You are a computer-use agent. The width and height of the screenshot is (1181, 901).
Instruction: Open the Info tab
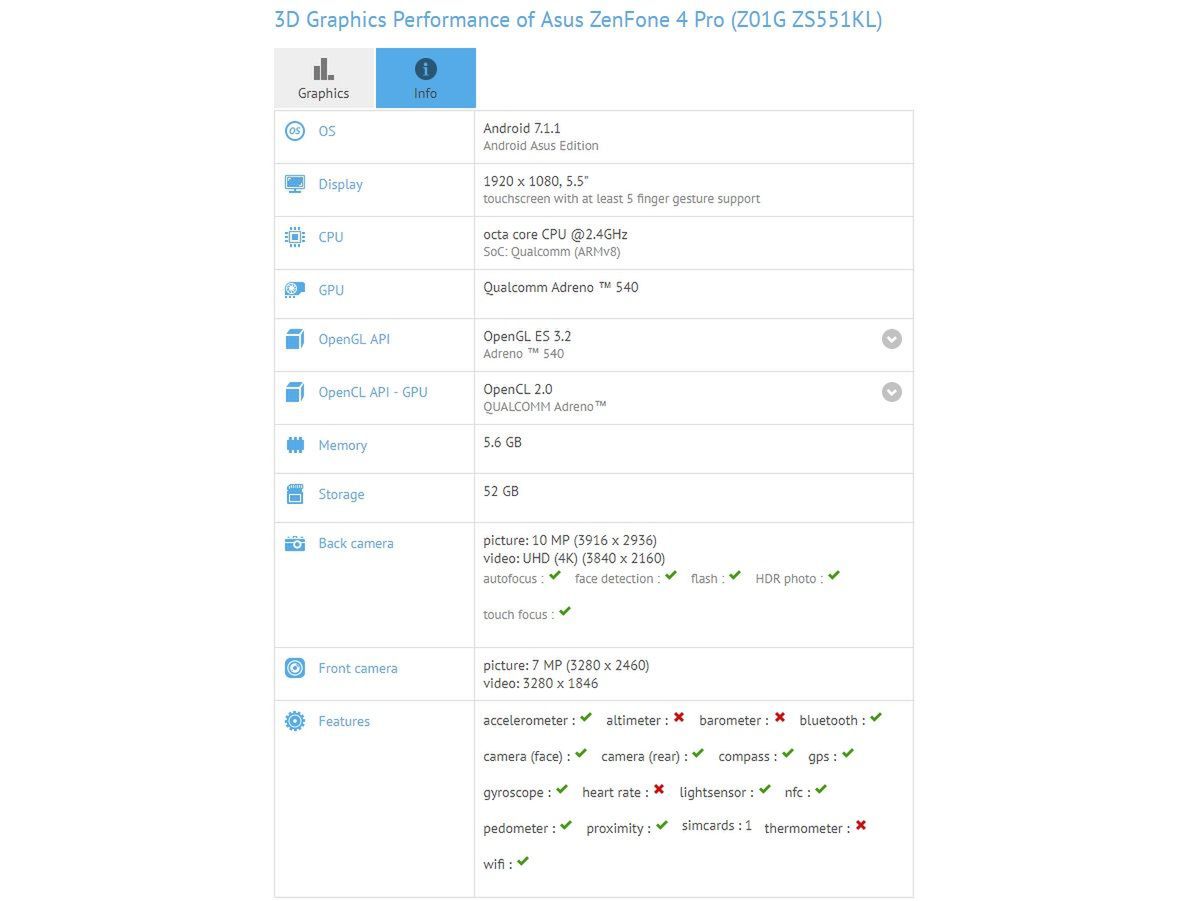(426, 78)
